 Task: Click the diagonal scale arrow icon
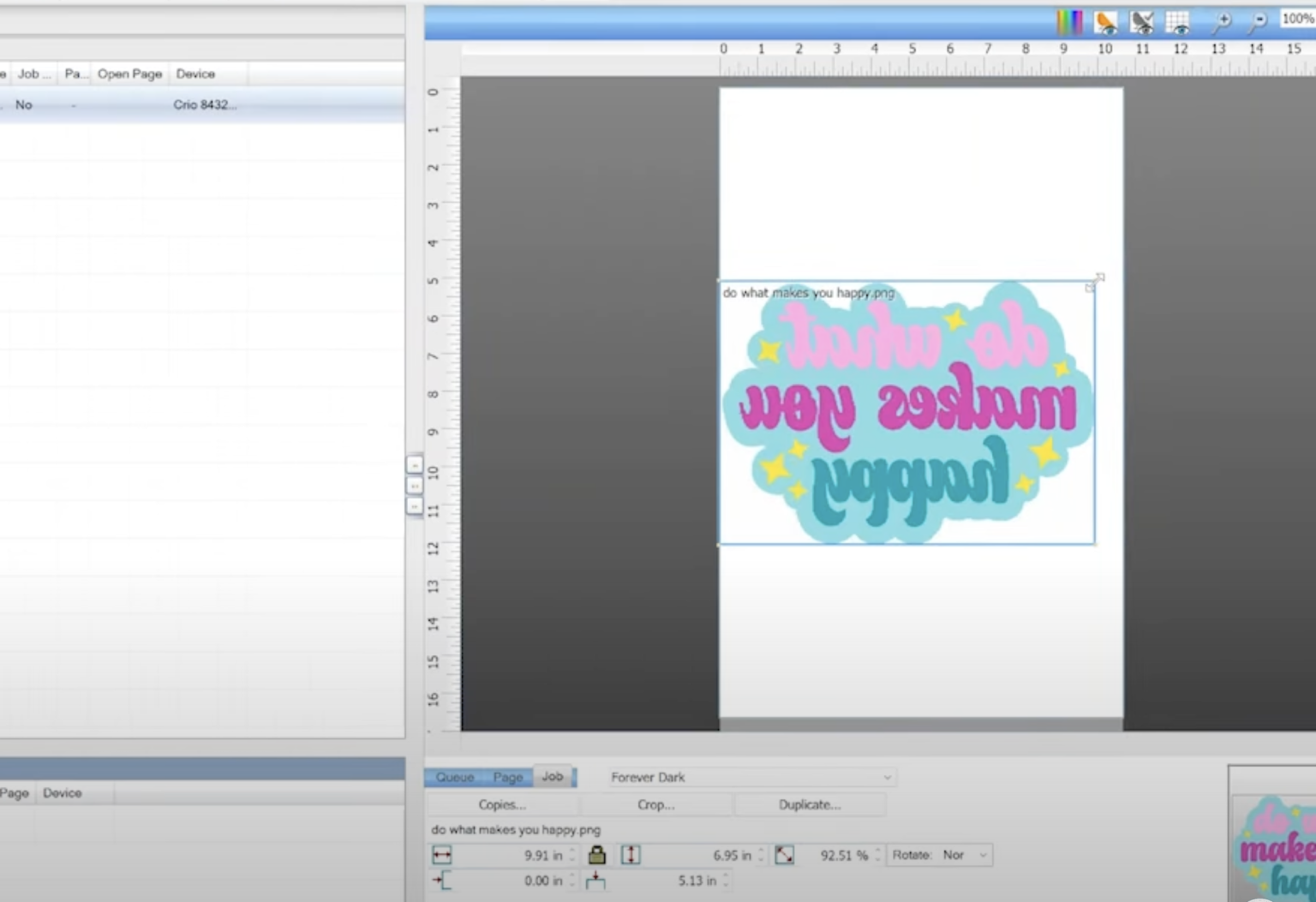[x=784, y=855]
